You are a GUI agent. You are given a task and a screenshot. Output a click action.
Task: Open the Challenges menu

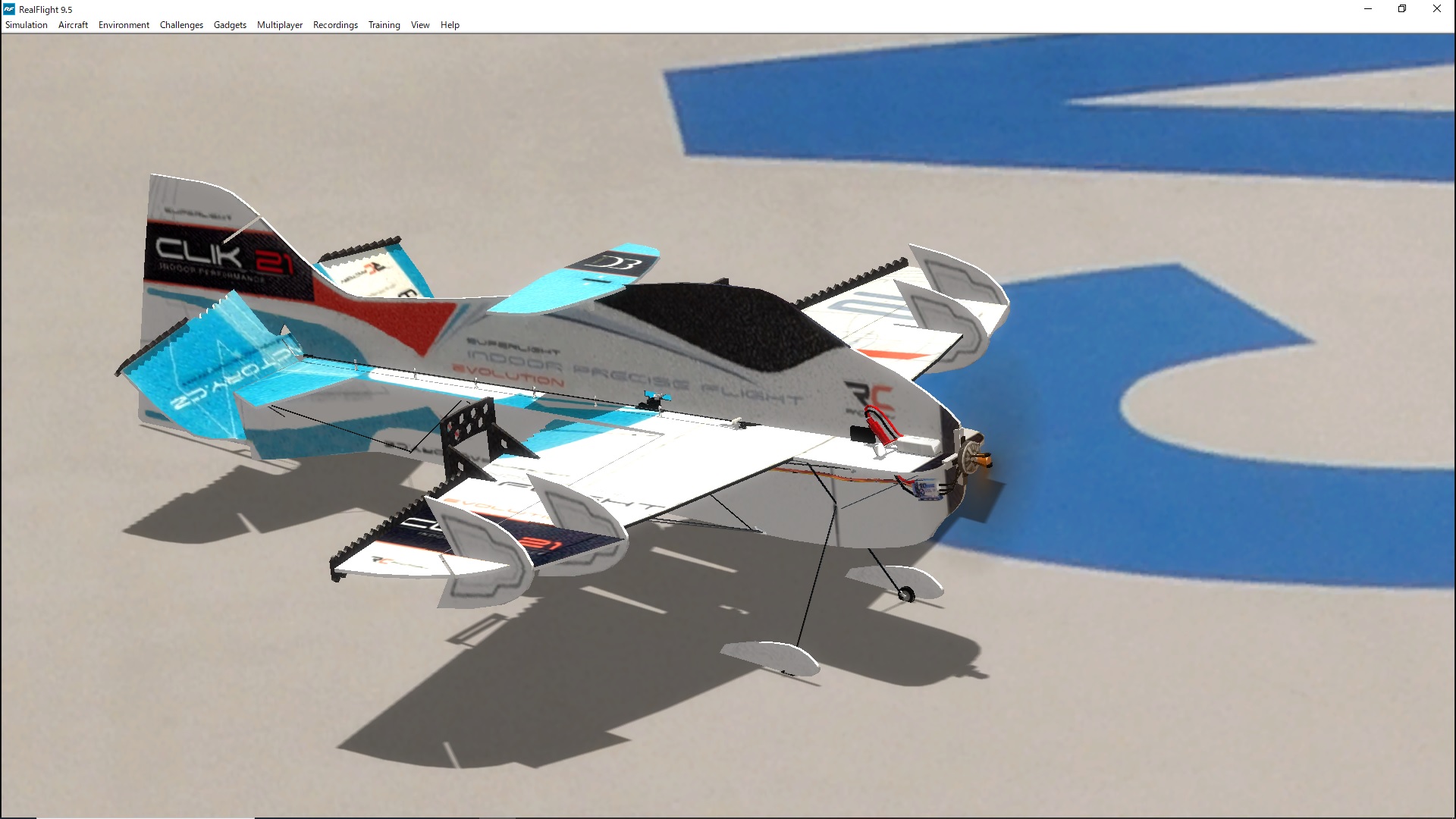coord(181,25)
